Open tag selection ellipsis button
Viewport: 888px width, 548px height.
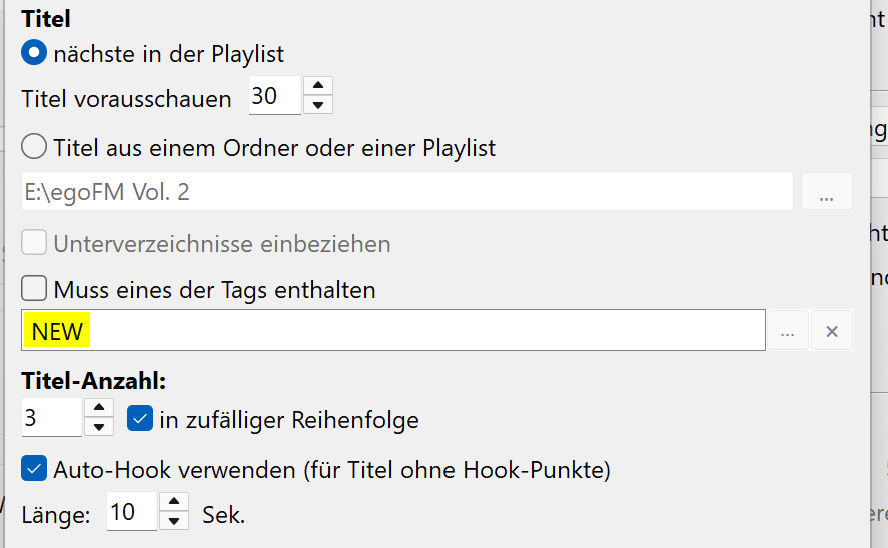coord(788,331)
